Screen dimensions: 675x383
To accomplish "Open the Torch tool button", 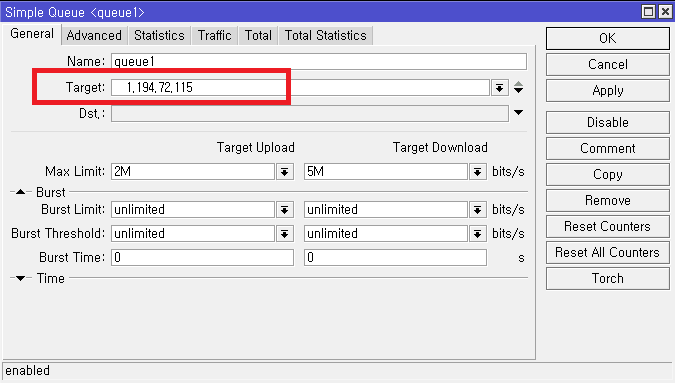I will click(607, 278).
